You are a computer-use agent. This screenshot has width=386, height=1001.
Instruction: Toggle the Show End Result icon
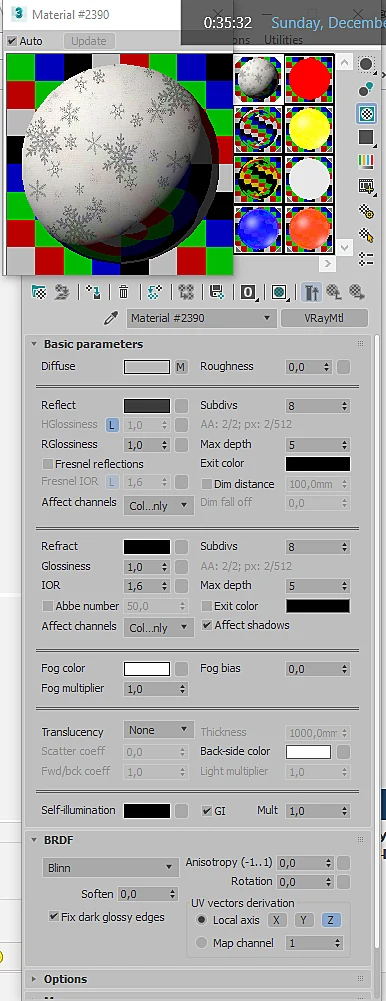[311, 292]
